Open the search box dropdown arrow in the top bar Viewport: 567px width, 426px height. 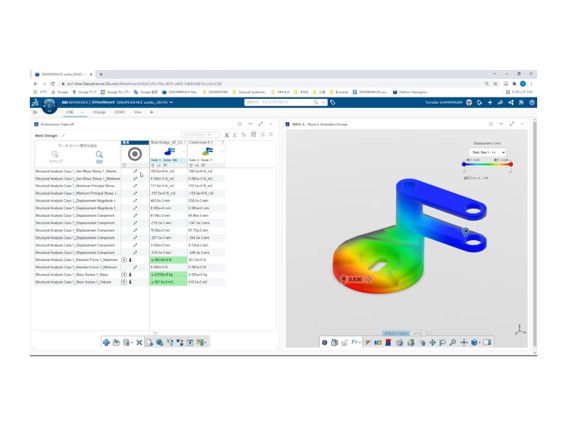[x=323, y=103]
